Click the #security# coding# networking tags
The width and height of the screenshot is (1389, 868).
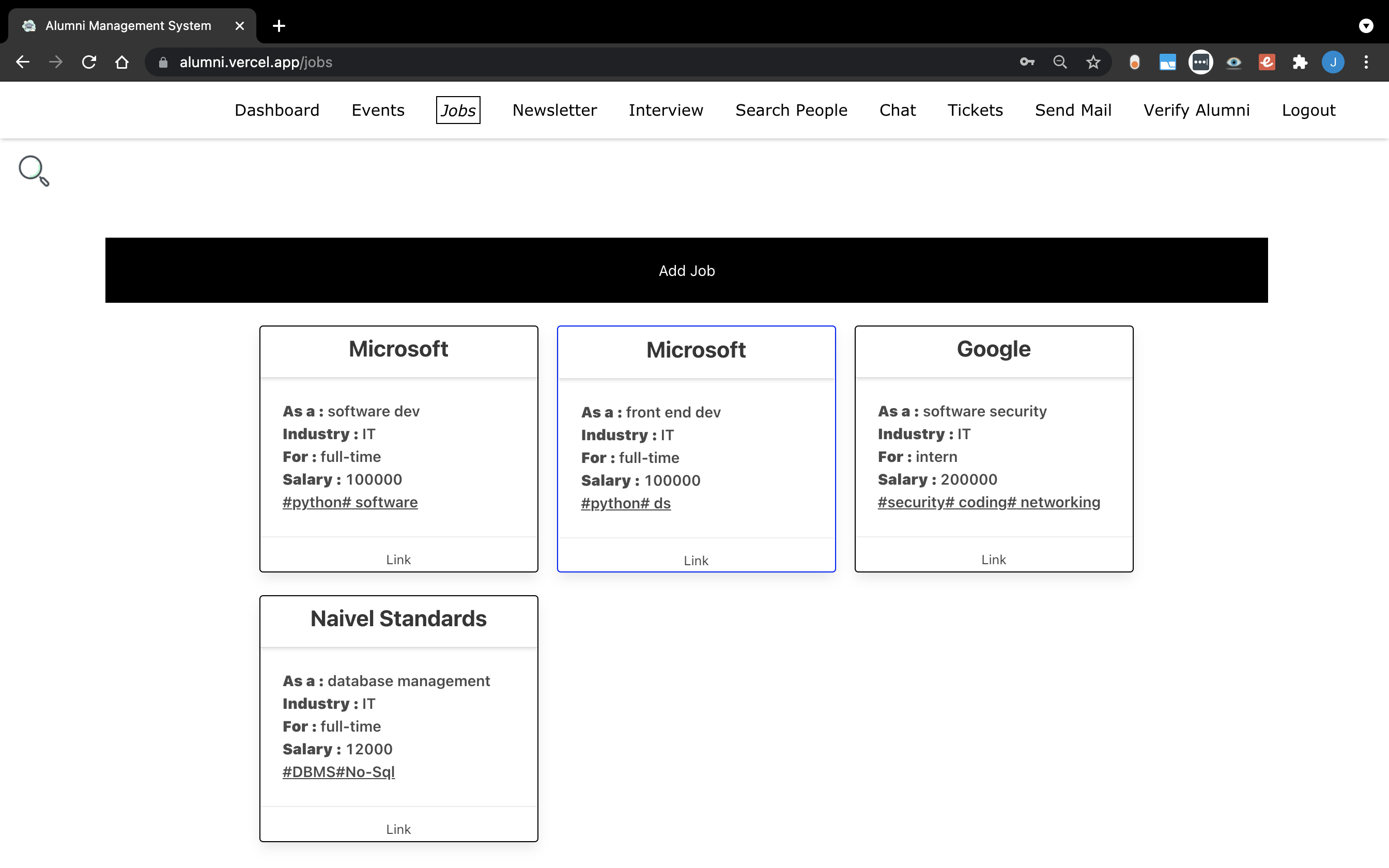click(988, 502)
